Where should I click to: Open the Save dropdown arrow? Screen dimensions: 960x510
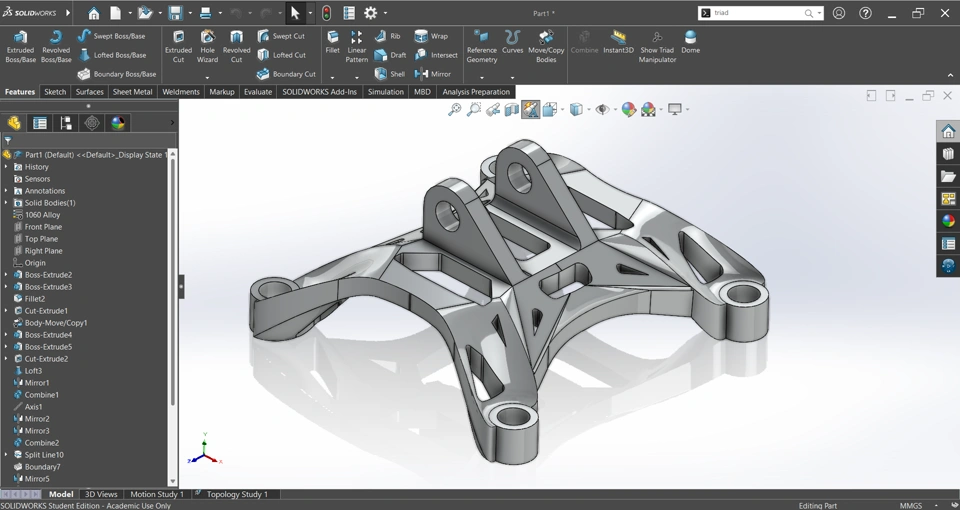[190, 13]
